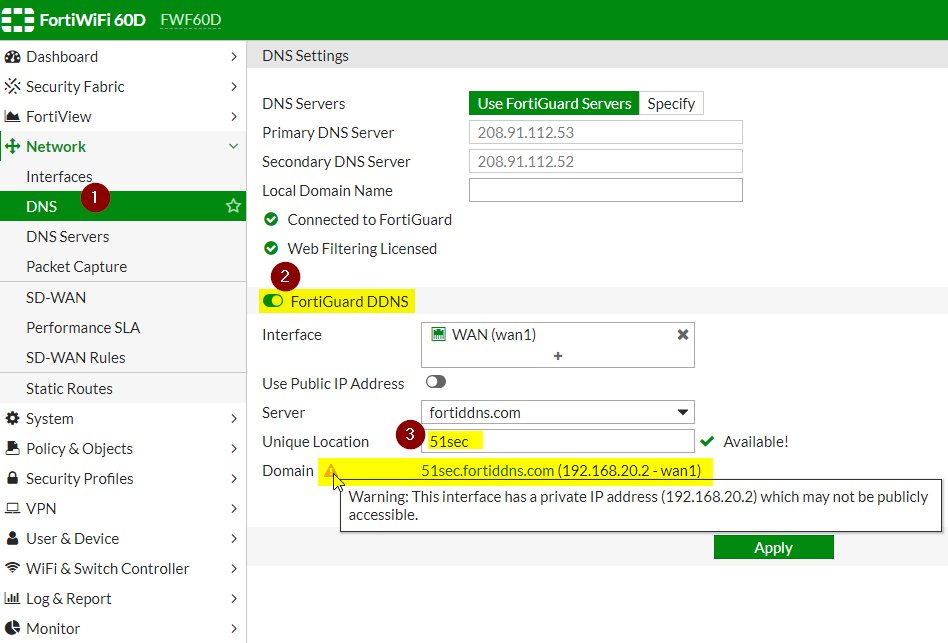
Task: Open the SD-WAN Rules page
Action: pos(123,358)
